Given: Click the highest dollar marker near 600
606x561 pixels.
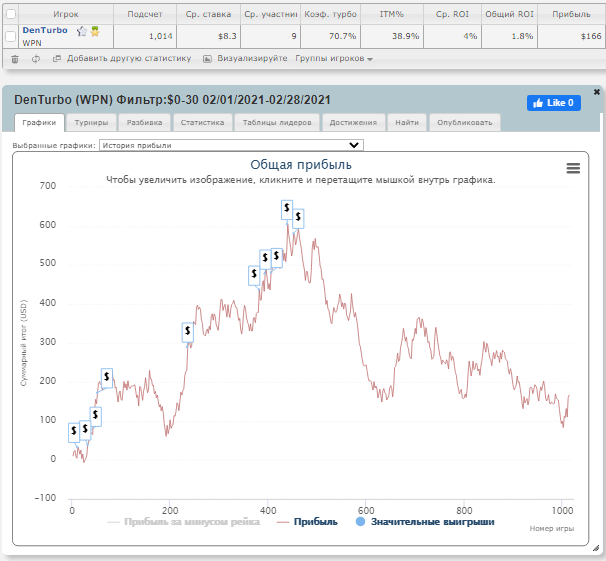Looking at the screenshot, I should [287, 209].
